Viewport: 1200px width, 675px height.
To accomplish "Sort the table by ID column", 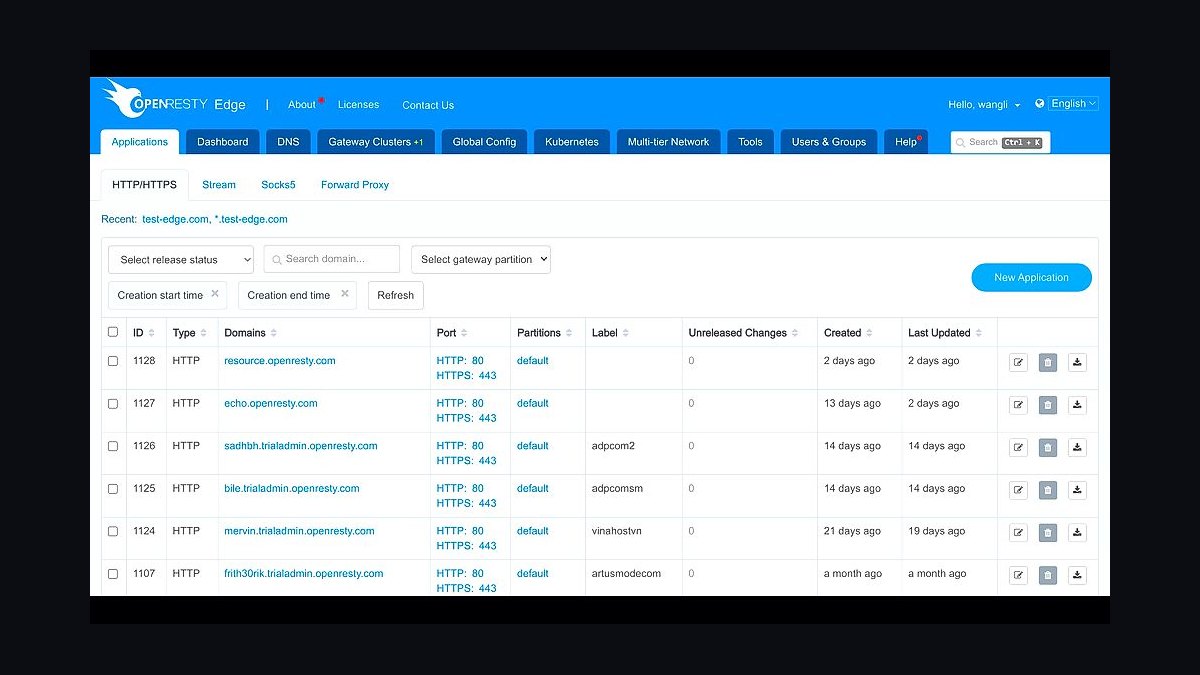I will 151,333.
